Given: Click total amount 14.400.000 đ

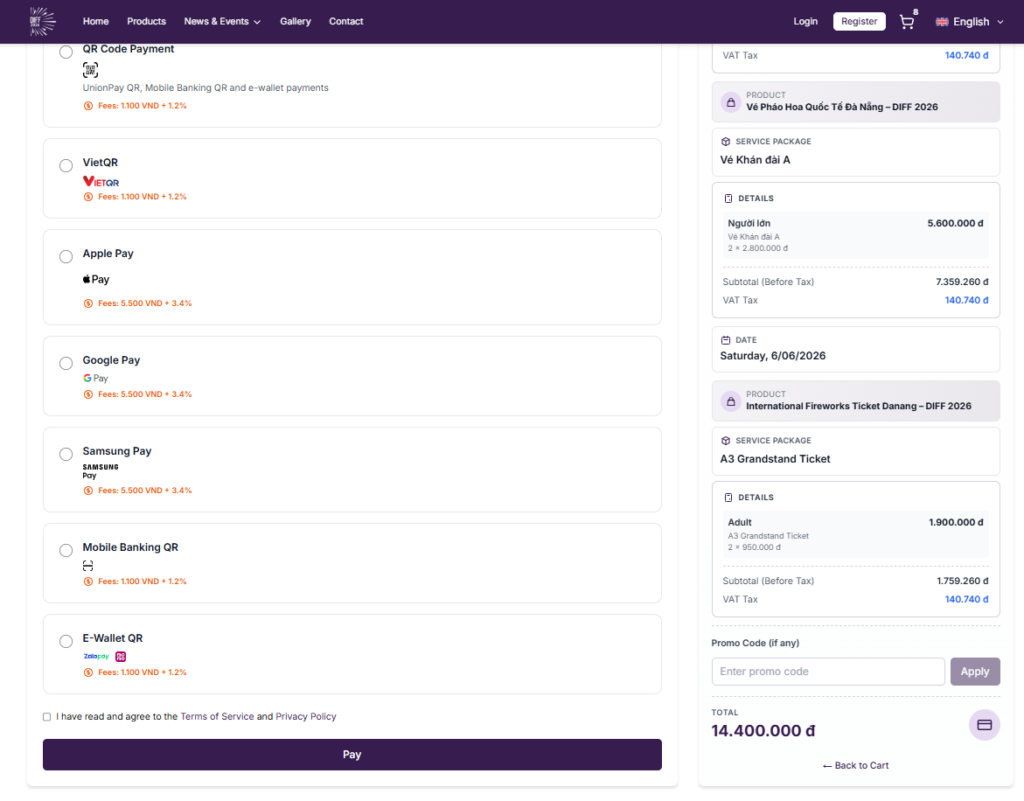Looking at the screenshot, I should (x=763, y=731).
